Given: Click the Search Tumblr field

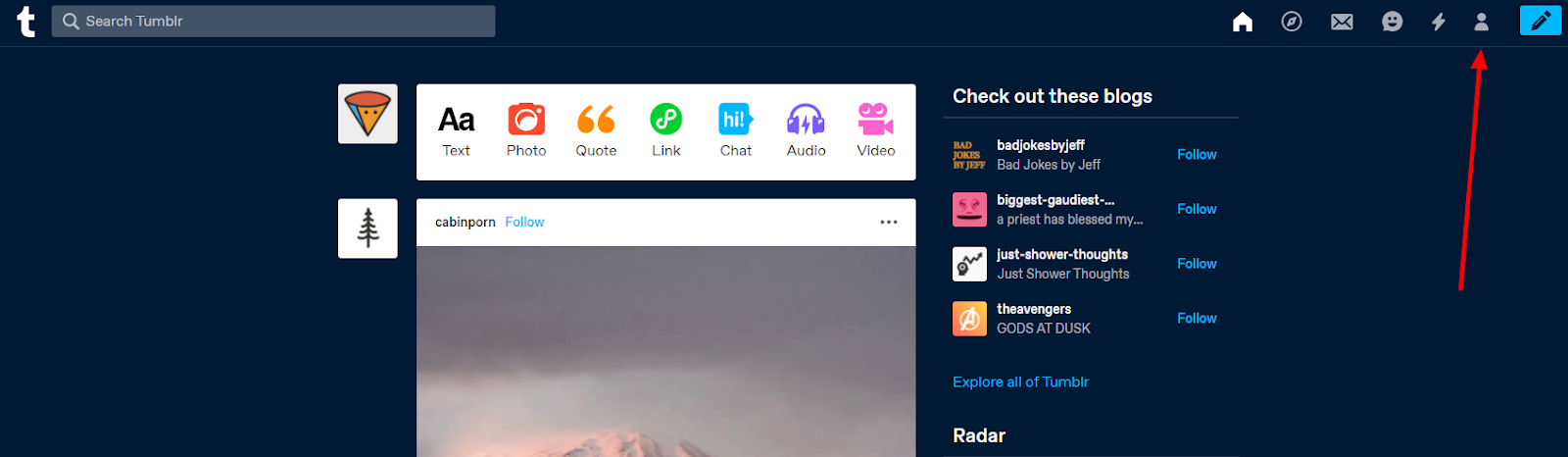Looking at the screenshot, I should coord(273,22).
